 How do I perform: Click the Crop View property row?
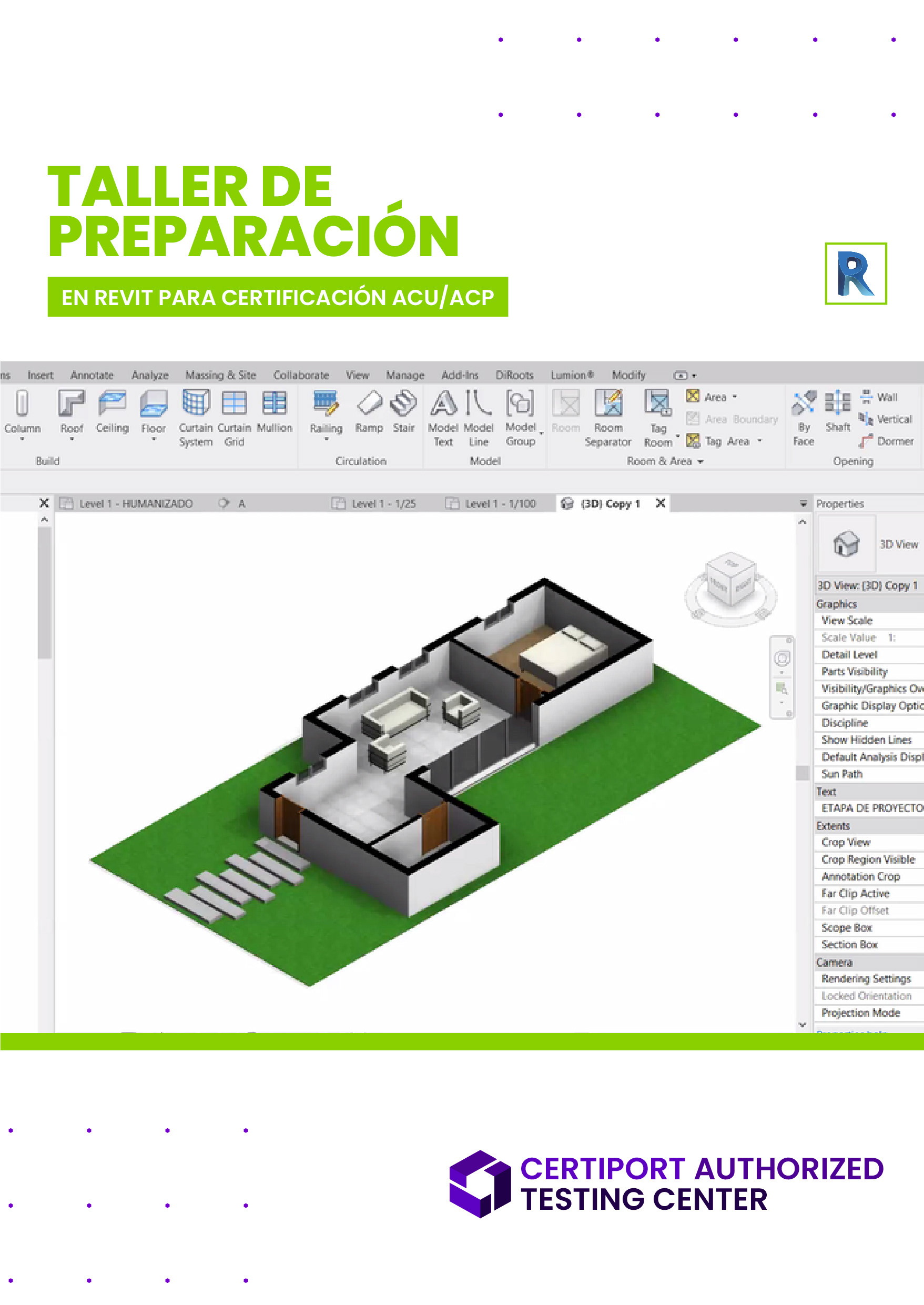(x=869, y=842)
